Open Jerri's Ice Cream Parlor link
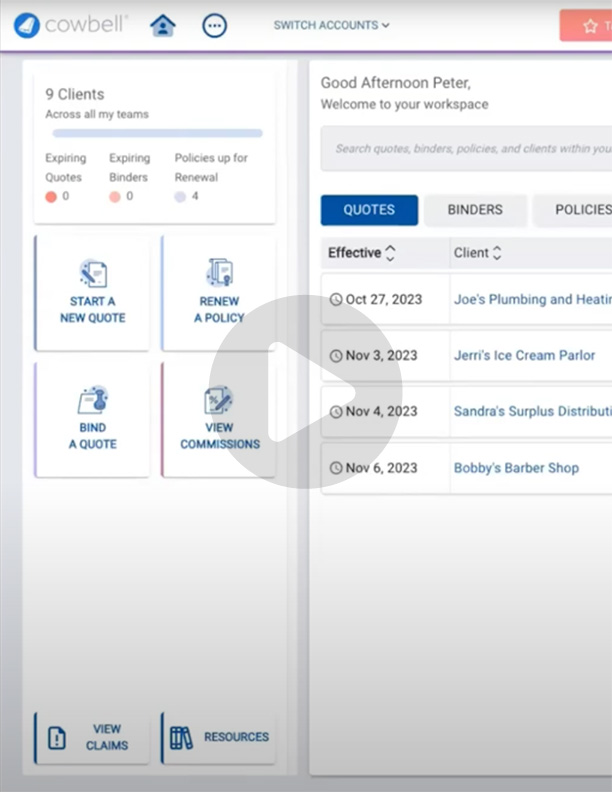612x792 pixels. click(524, 355)
